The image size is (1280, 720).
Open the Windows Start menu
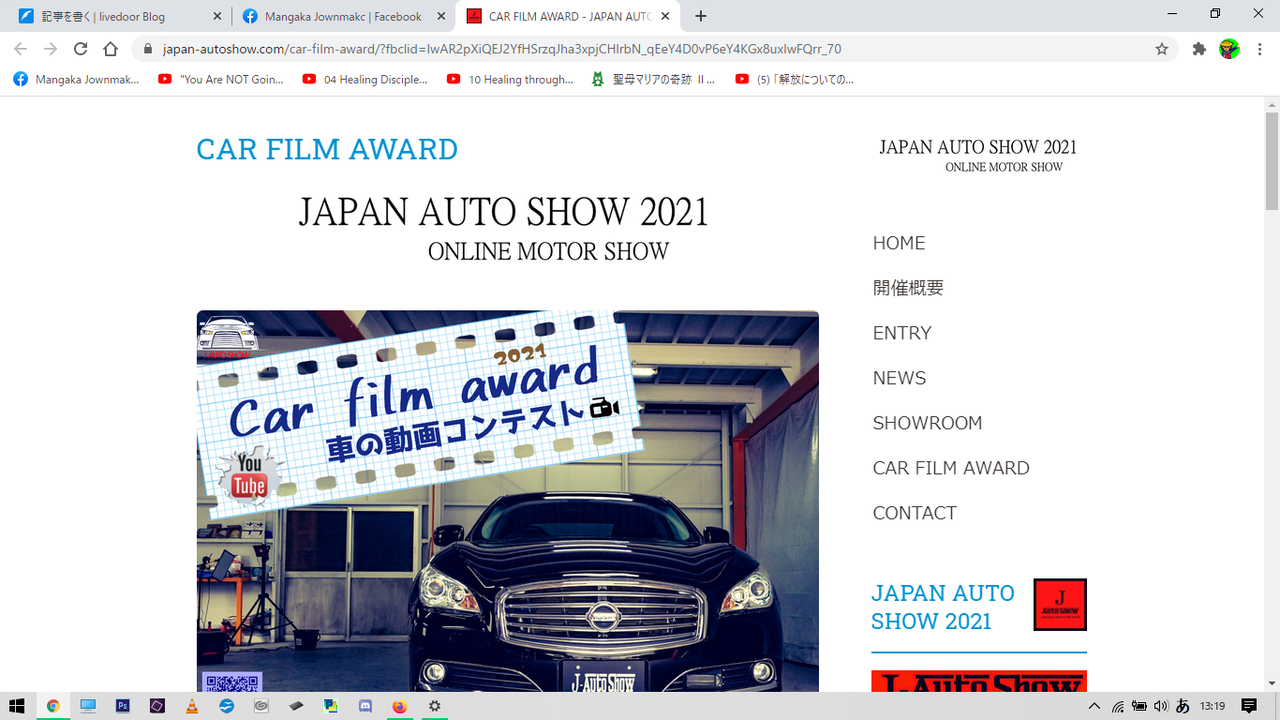tap(17, 706)
